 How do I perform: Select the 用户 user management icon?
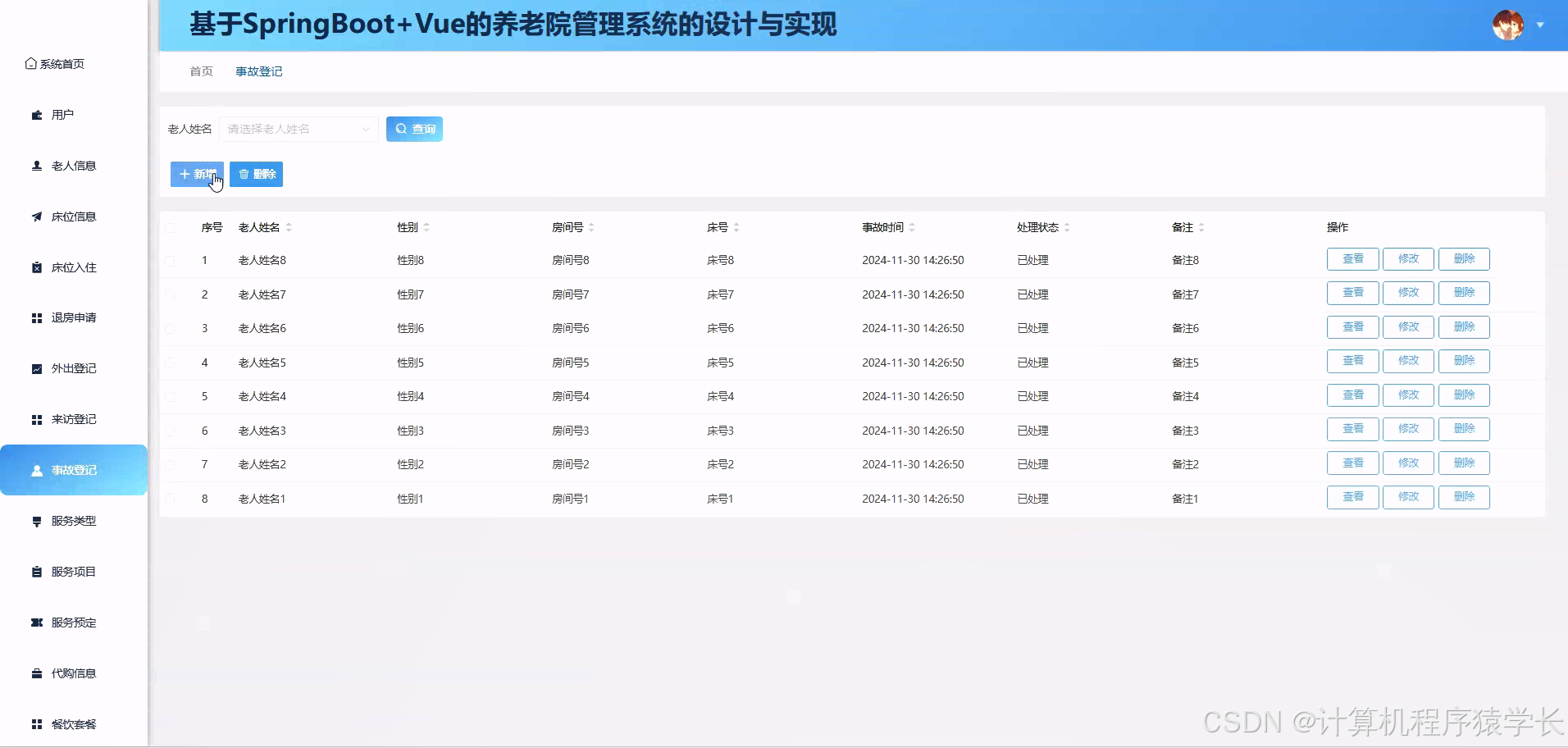pos(35,115)
